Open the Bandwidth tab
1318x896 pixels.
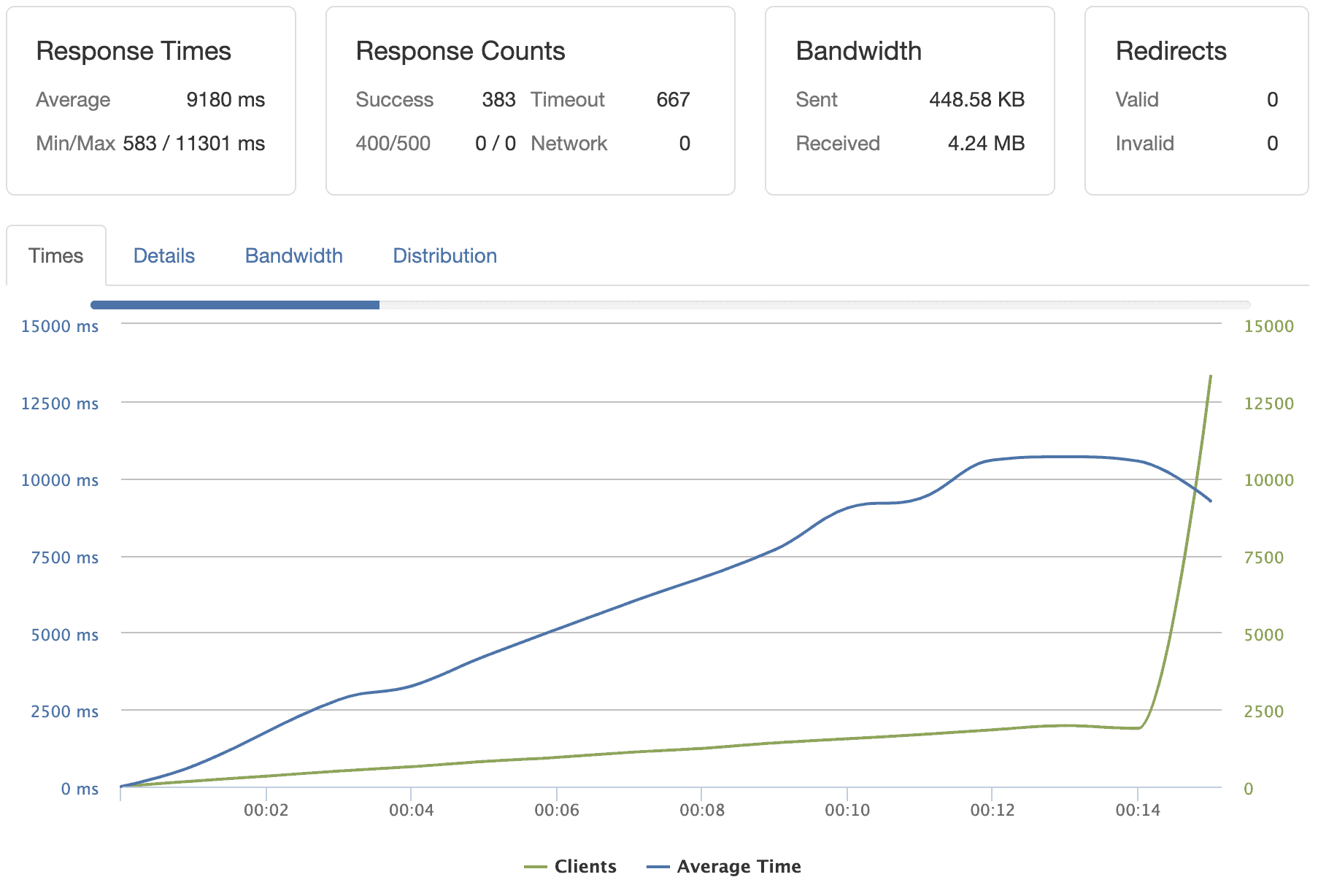294,255
